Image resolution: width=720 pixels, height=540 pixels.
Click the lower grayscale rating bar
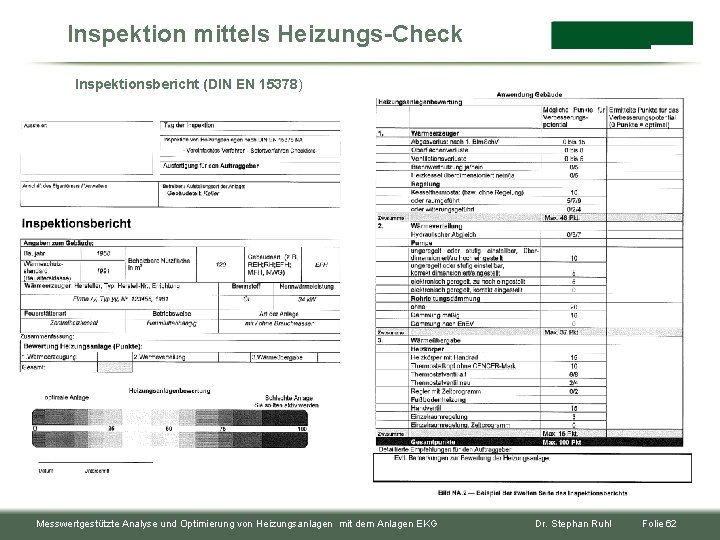[170, 439]
